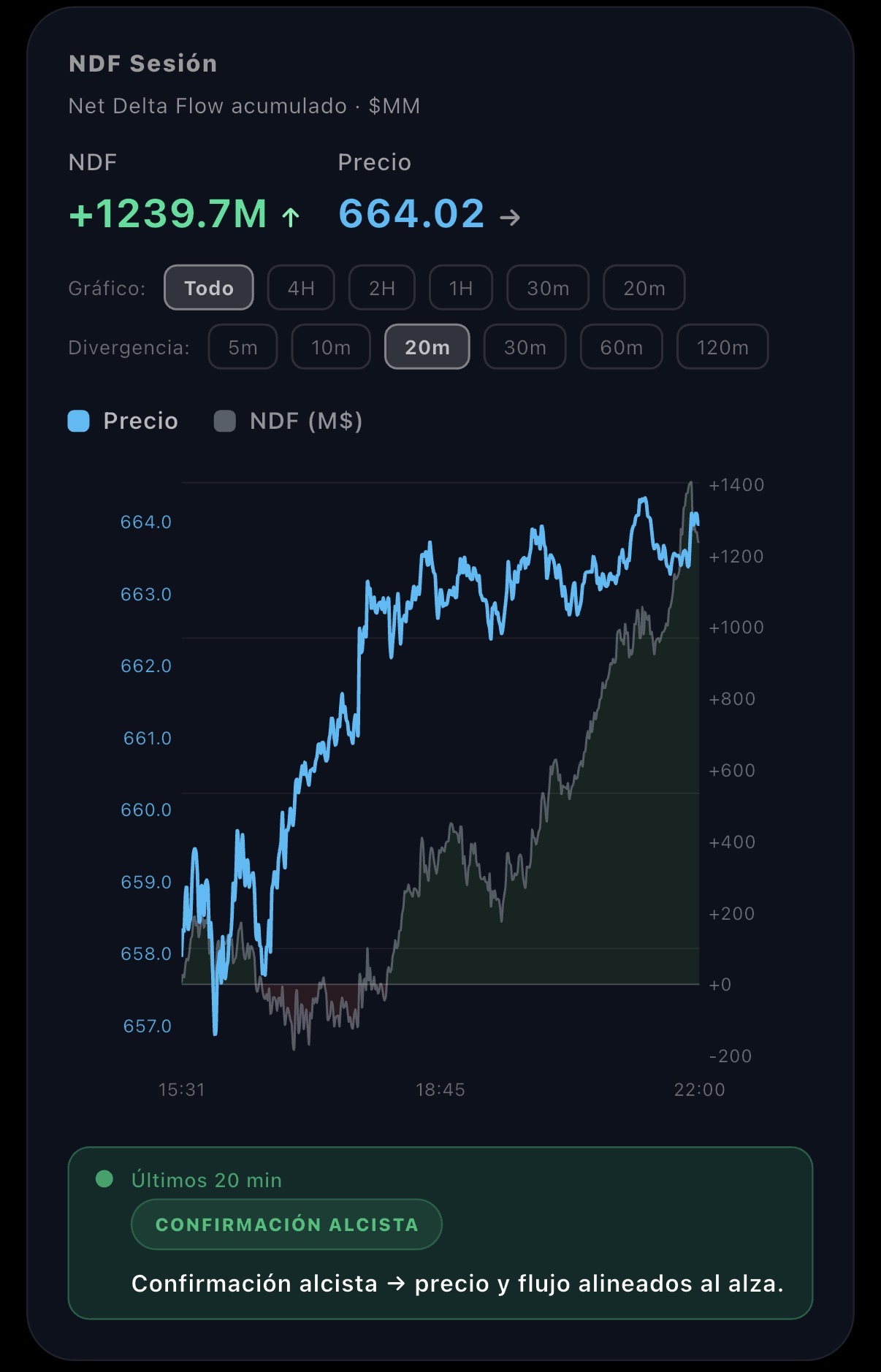Switch chart range to 4H
881x1372 pixels.
(x=301, y=288)
